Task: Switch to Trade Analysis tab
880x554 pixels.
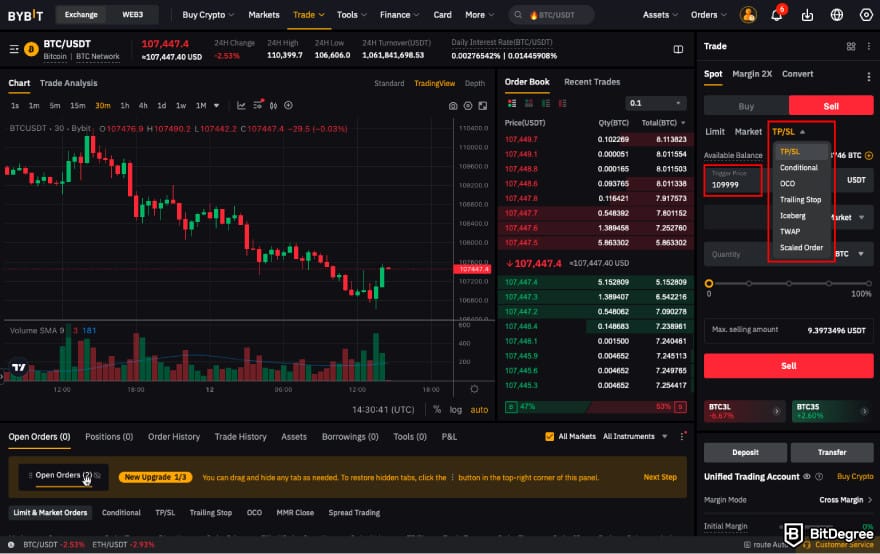Action: pyautogui.click(x=68, y=83)
